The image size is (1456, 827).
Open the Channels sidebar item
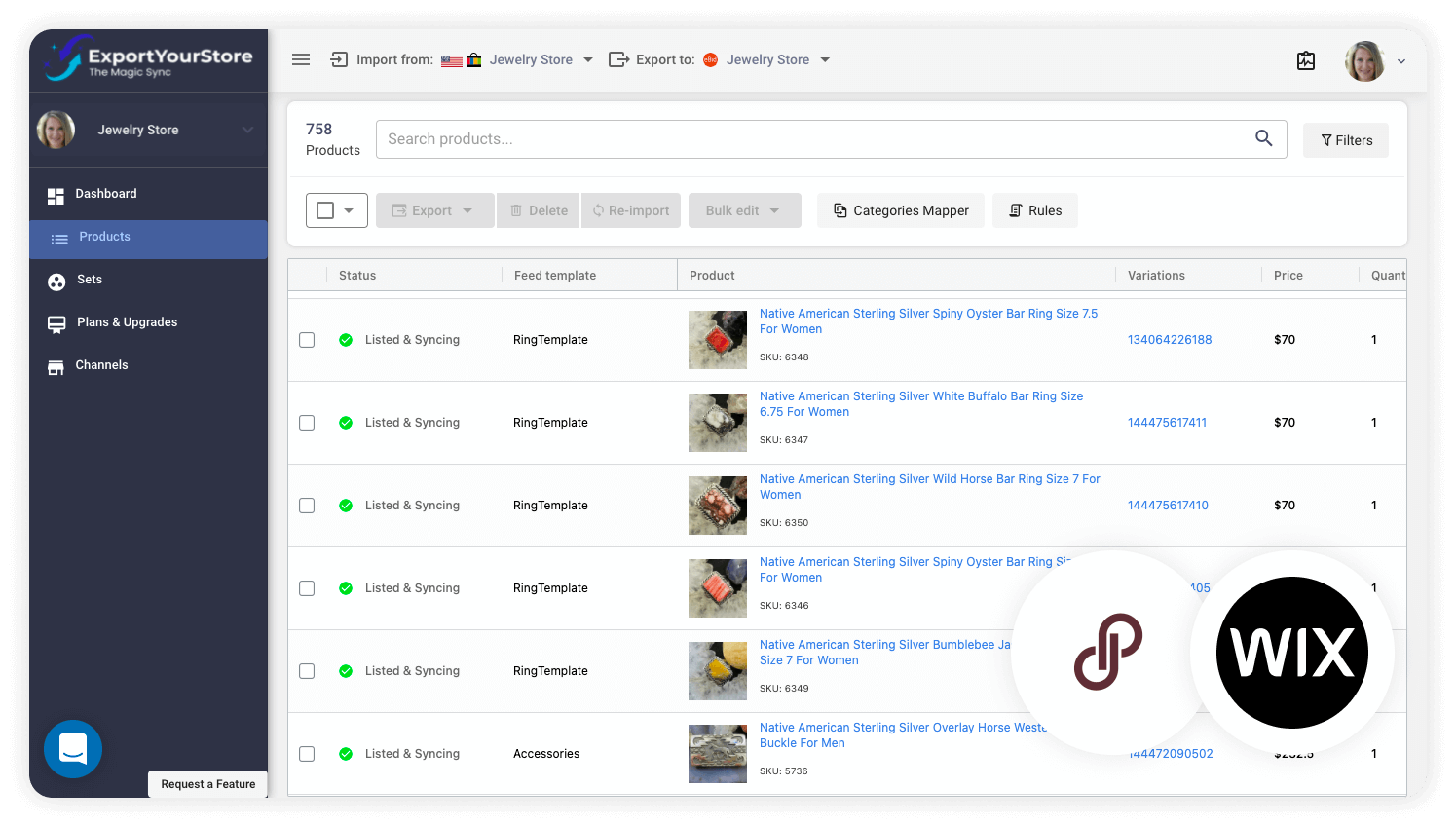click(x=101, y=364)
